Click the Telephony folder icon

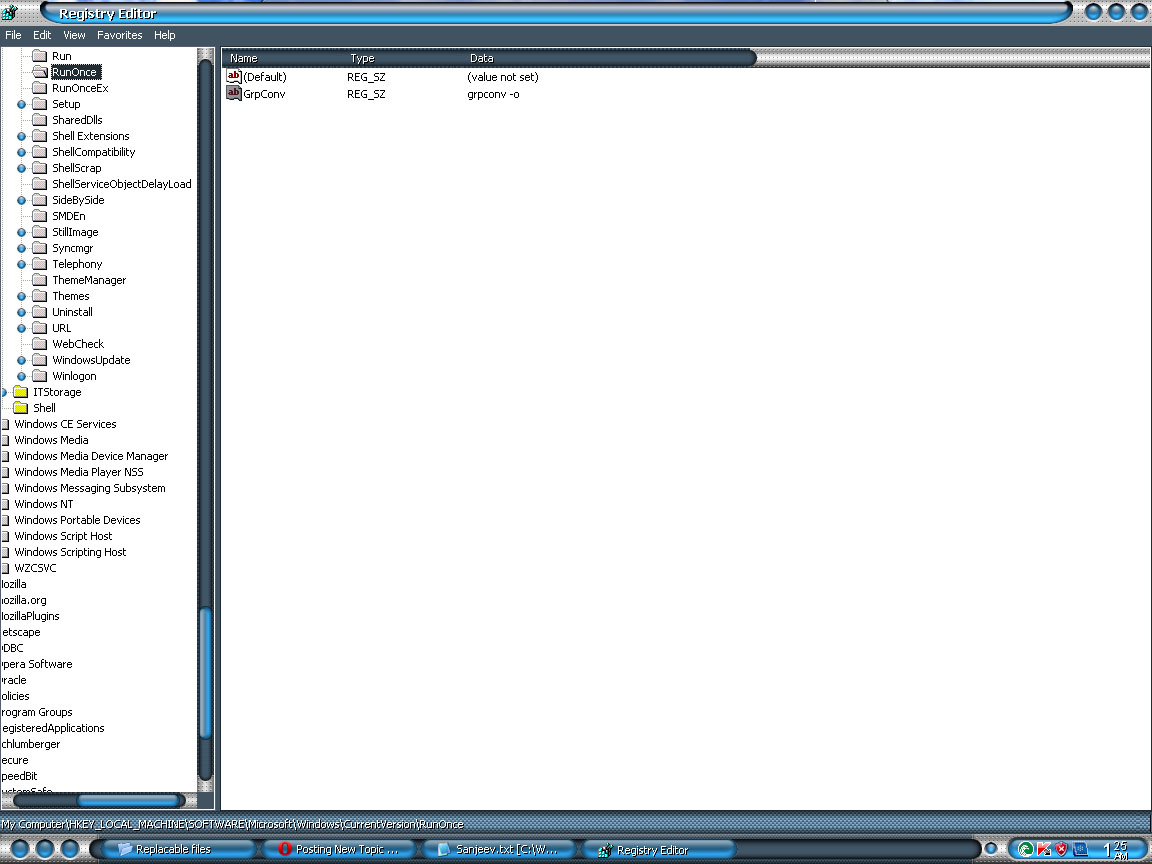point(40,264)
